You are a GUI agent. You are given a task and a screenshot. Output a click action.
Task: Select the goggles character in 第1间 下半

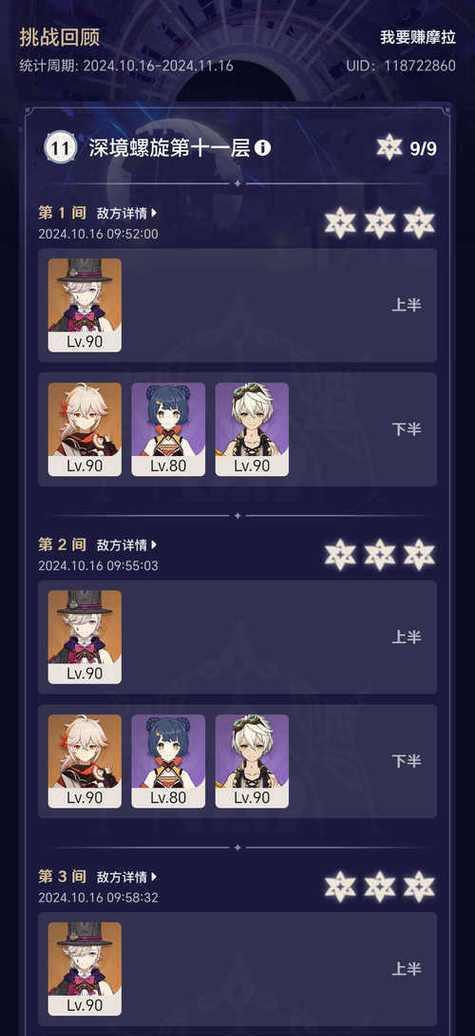pos(252,429)
